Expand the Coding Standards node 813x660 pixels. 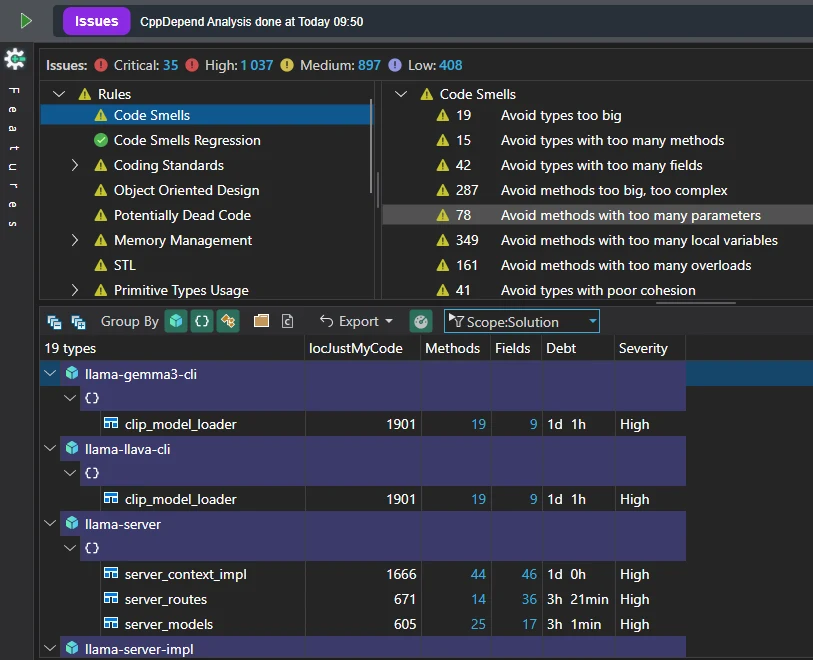[75, 165]
